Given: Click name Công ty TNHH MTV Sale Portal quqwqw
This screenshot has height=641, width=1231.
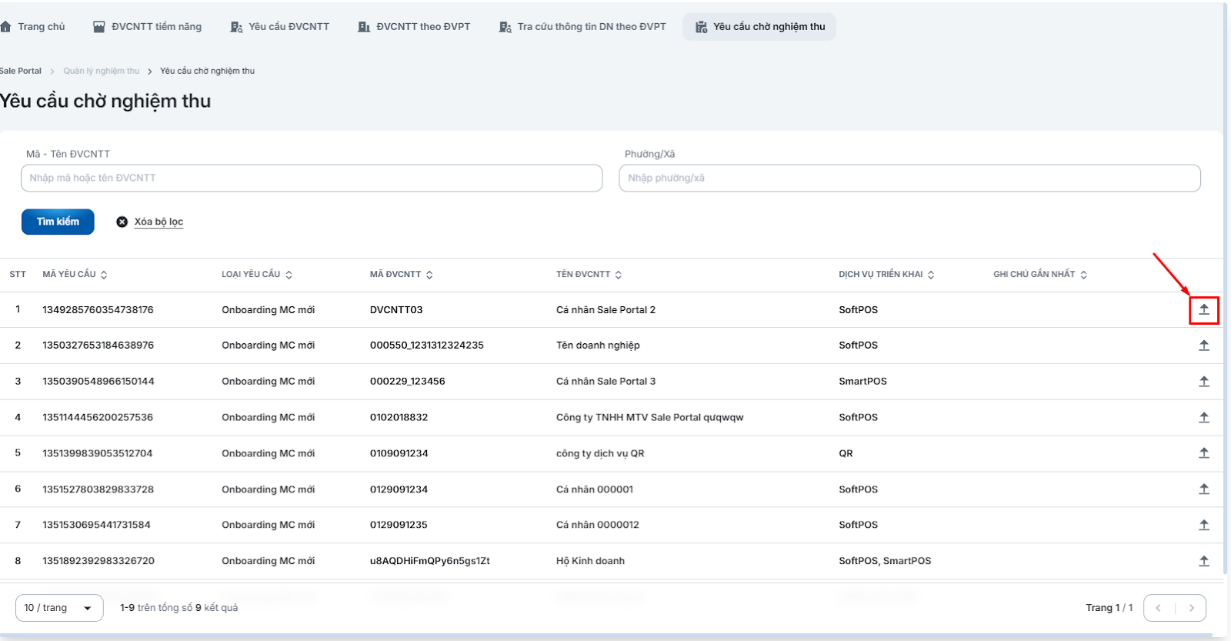Looking at the screenshot, I should [x=650, y=417].
